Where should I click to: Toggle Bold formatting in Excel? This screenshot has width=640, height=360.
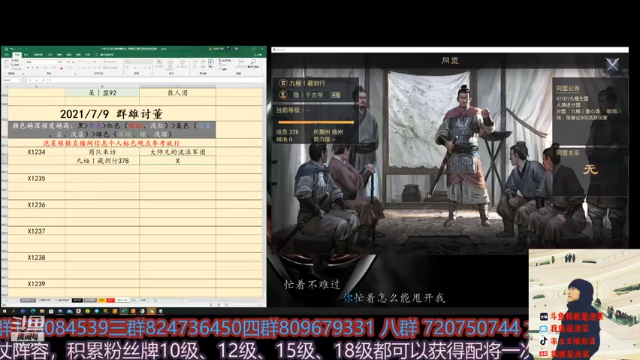[28, 68]
